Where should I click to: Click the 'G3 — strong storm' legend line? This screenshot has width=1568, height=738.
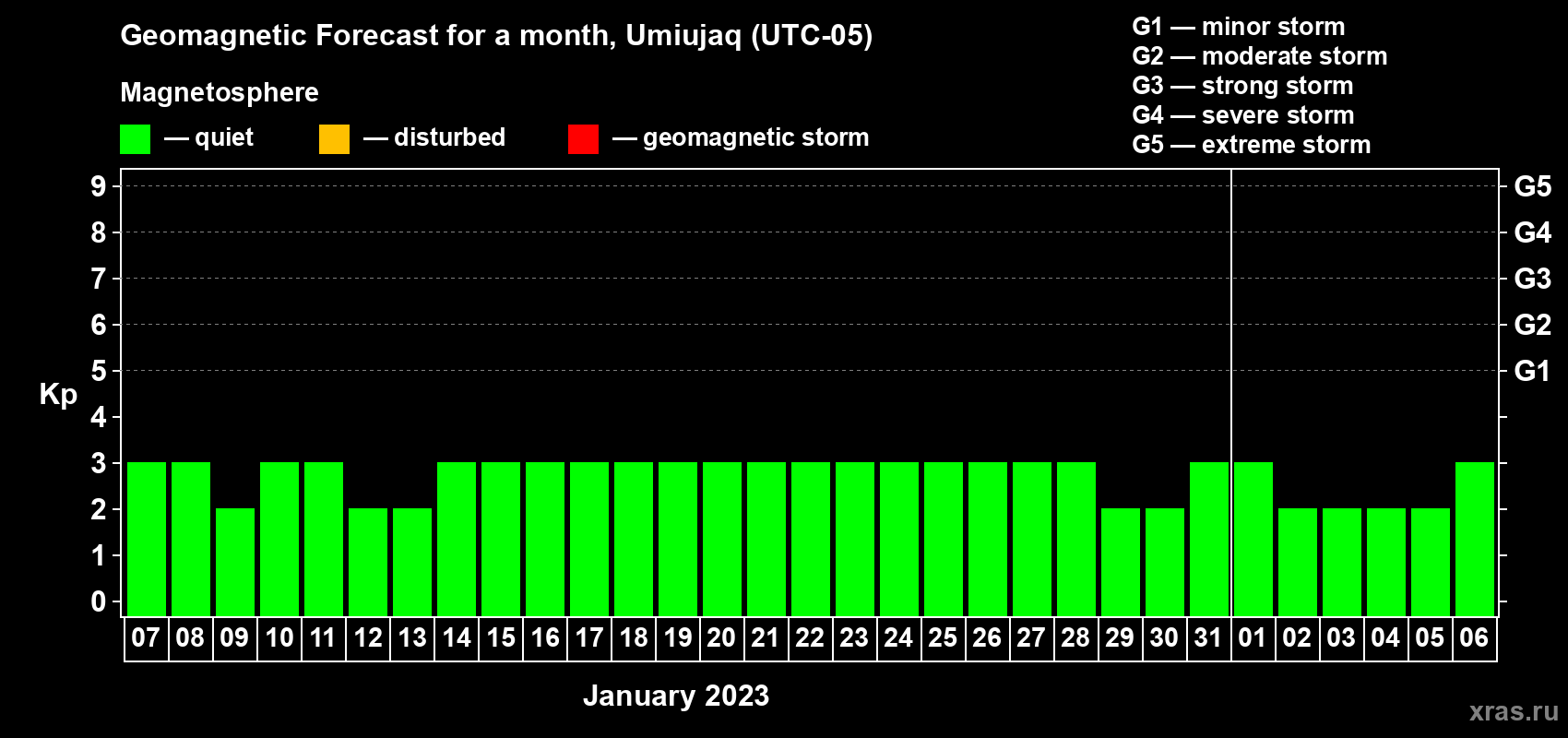pyautogui.click(x=1243, y=86)
